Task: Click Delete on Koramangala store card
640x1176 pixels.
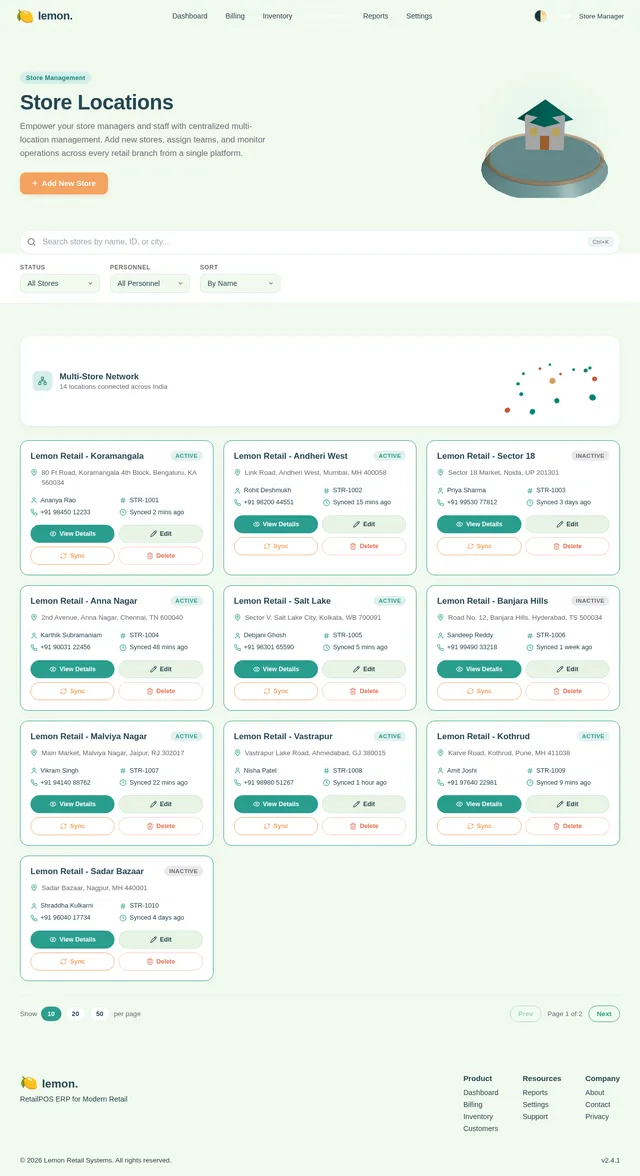Action: click(x=161, y=556)
